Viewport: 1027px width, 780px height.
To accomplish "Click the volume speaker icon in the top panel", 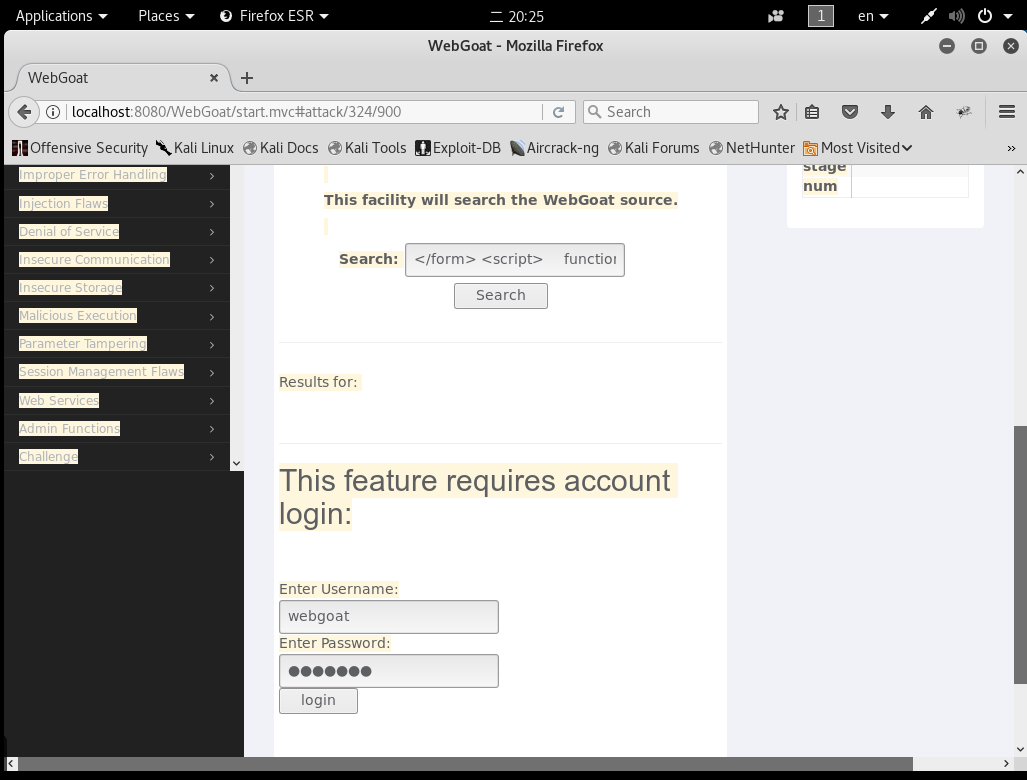I will click(957, 16).
